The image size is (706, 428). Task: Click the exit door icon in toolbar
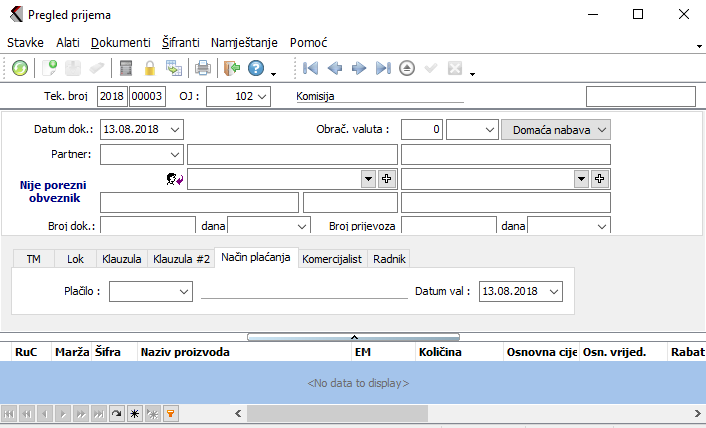point(232,68)
